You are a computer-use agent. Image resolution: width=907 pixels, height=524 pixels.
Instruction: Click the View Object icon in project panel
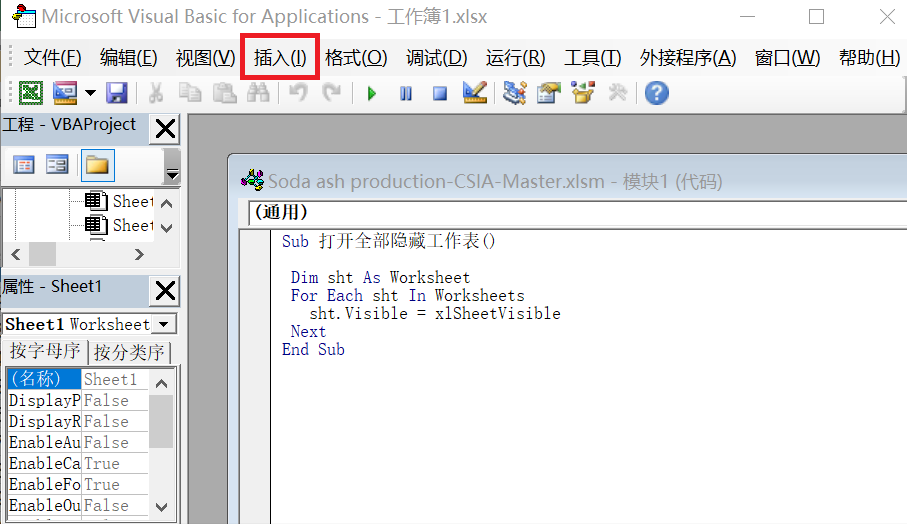coord(57,165)
